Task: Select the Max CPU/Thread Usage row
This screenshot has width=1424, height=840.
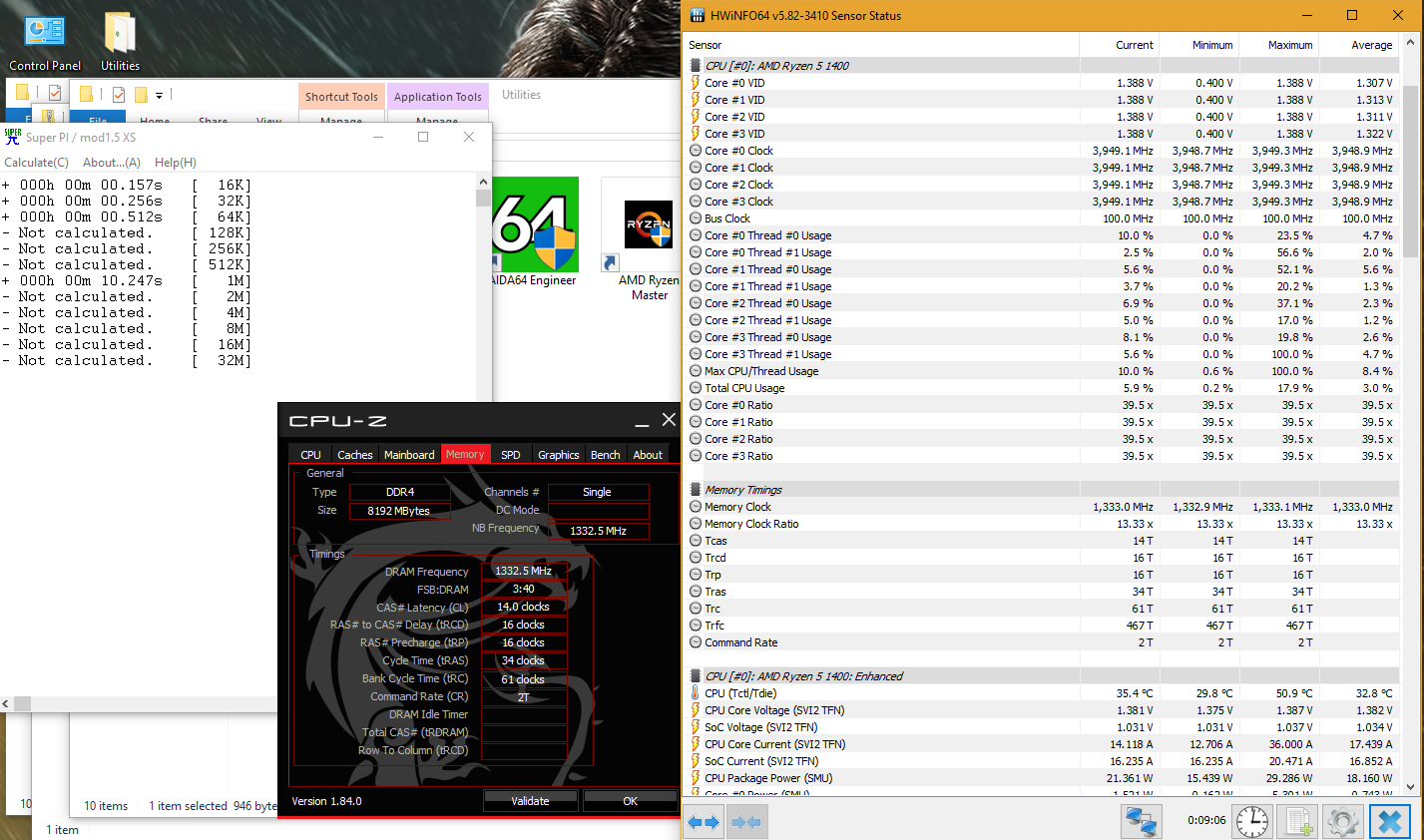Action: click(x=1041, y=371)
